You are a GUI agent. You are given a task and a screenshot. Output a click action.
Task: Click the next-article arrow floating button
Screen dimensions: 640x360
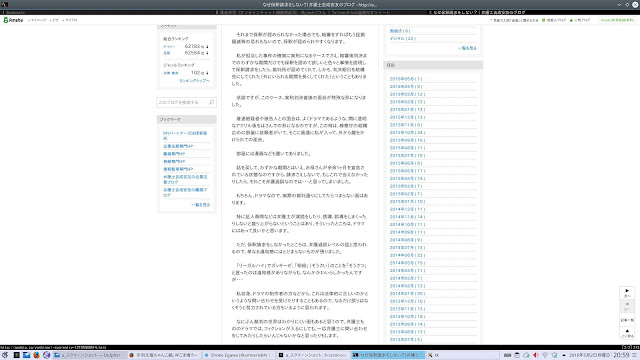627,292
